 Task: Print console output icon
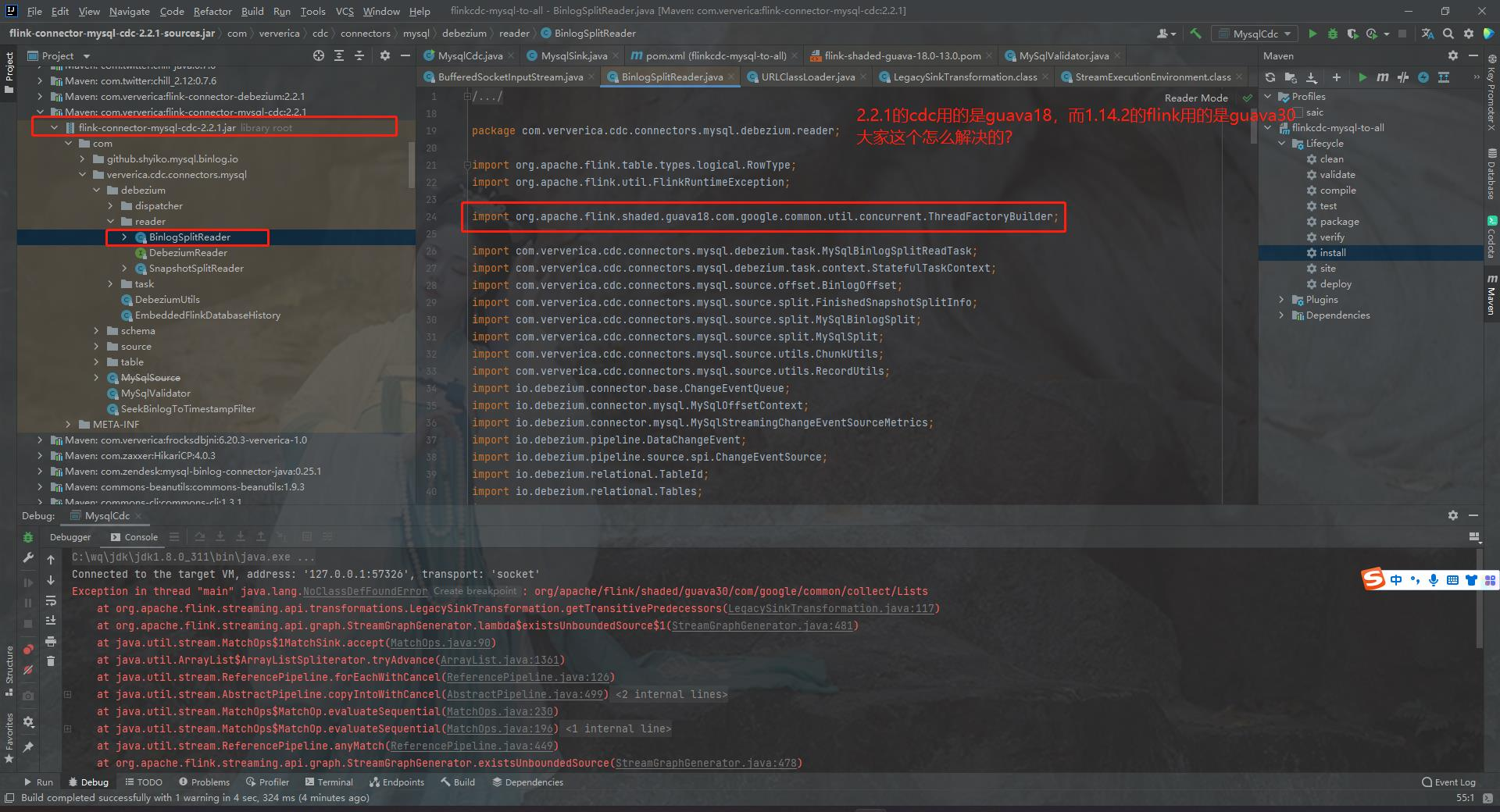click(x=51, y=641)
